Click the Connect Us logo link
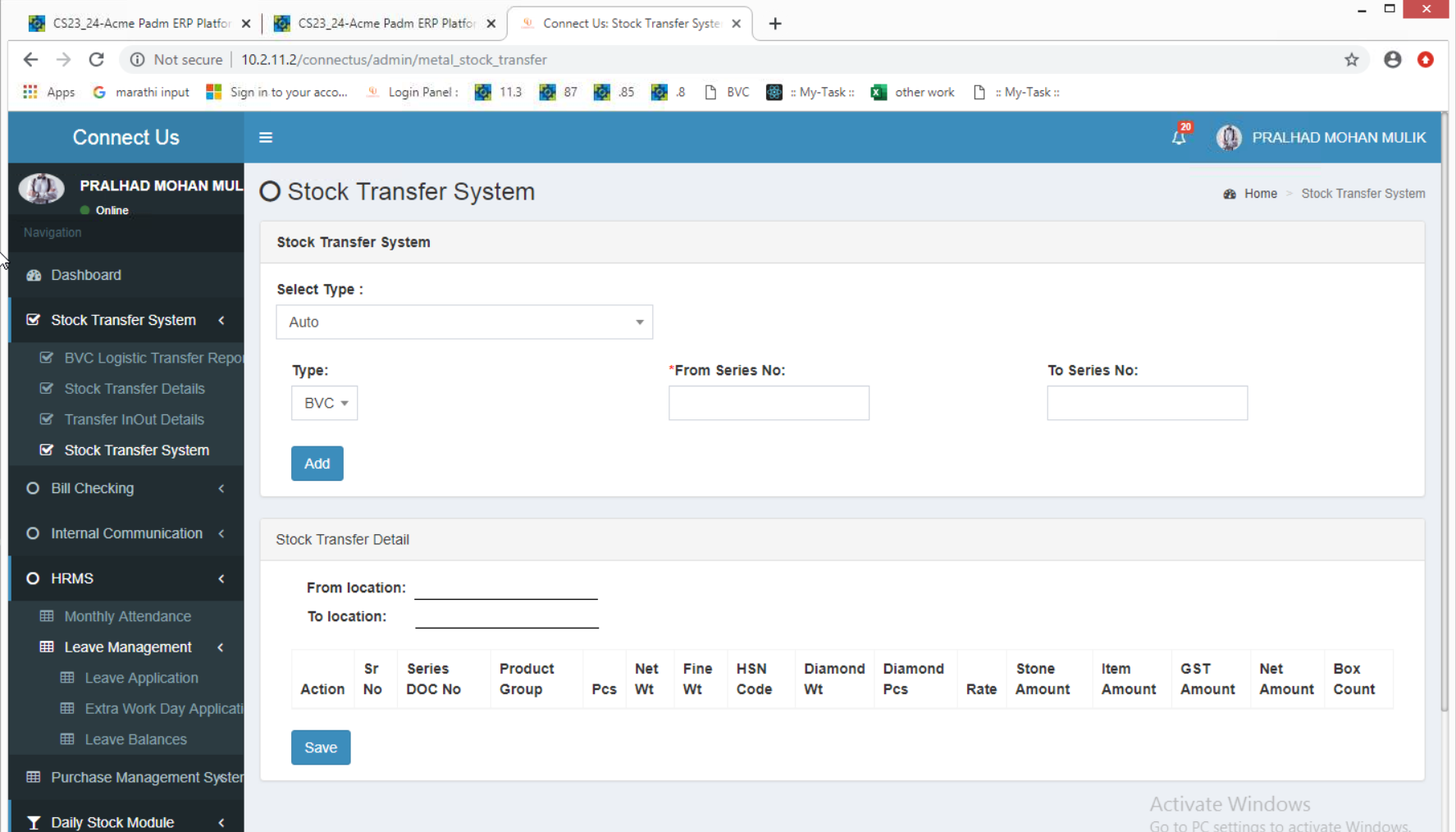The image size is (1456, 832). pos(126,137)
